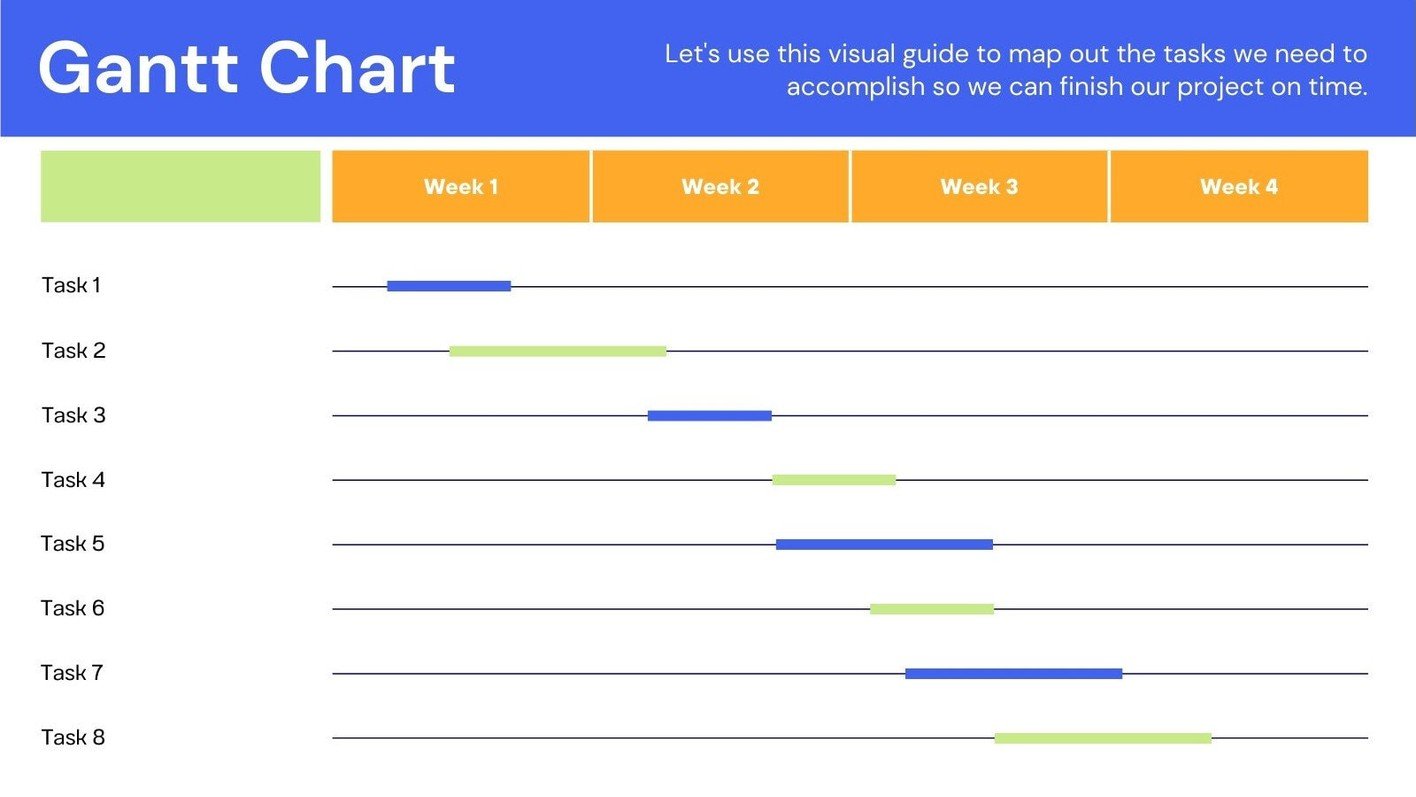Select the Task 6 row label
This screenshot has width=1416, height=797.
[73, 608]
